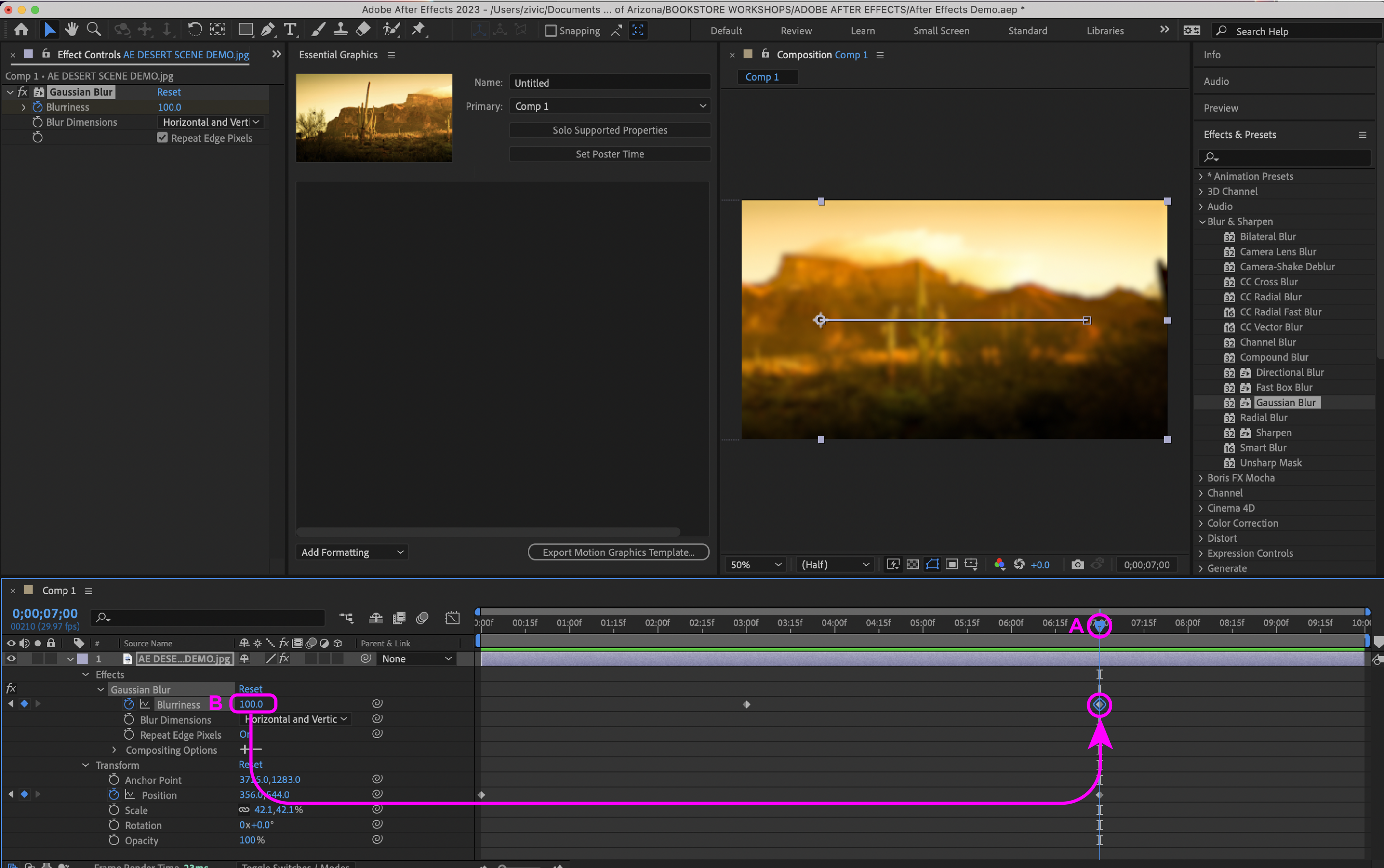Uncheck Repeat Edge Pixels checkbox
Viewport: 1384px width, 868px height.
[163, 138]
